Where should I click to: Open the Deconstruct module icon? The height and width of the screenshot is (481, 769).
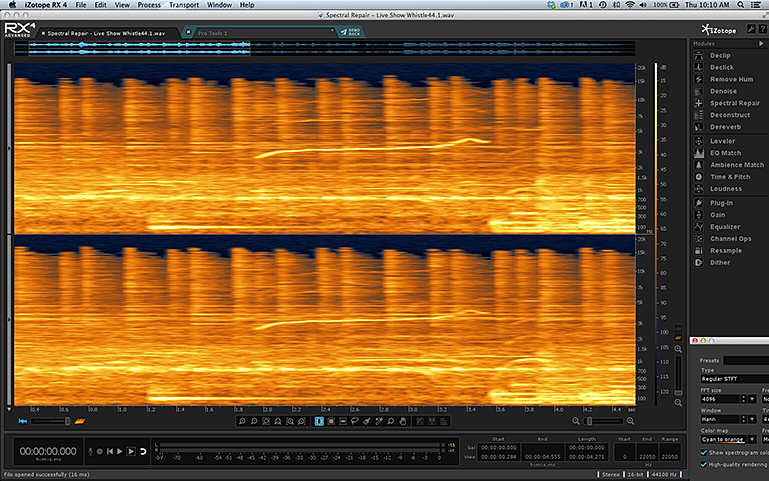click(x=699, y=115)
